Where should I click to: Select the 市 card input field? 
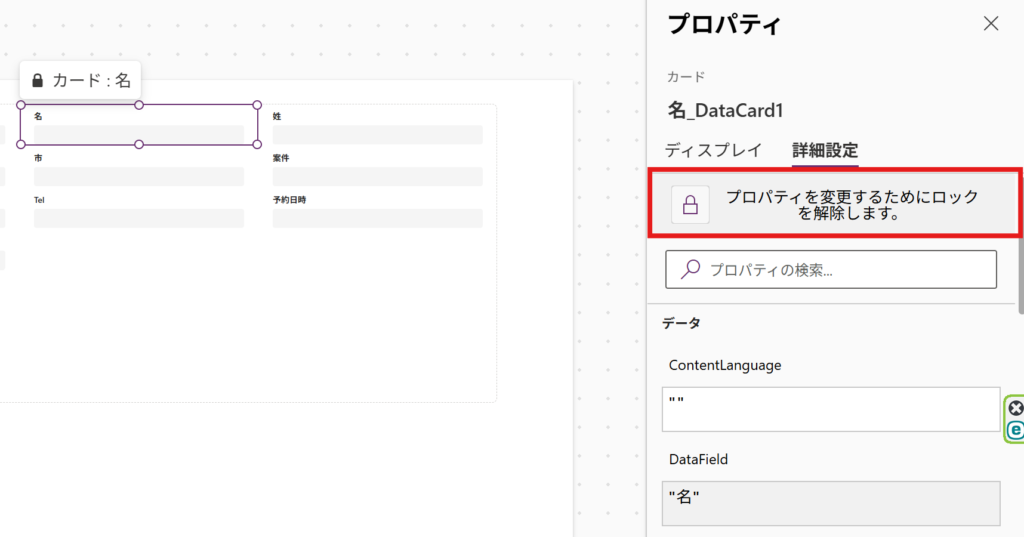[139, 176]
